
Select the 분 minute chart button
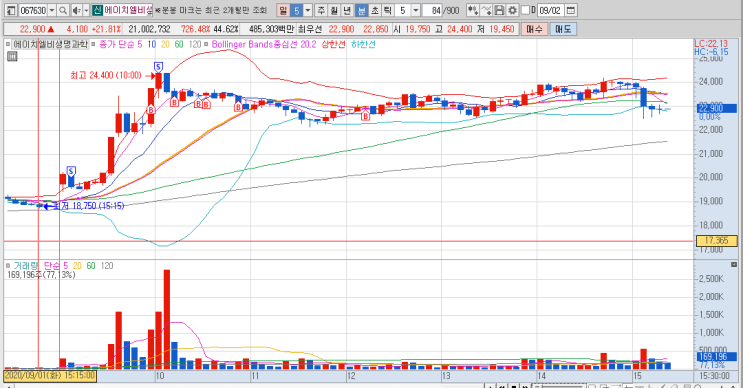click(x=361, y=10)
